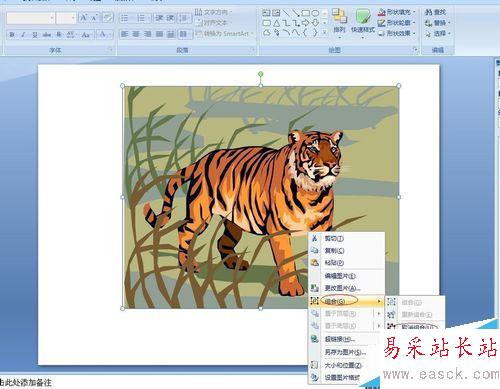Open the change case Aa dropdown
Screen dimensions: 500x389
pos(86,35)
